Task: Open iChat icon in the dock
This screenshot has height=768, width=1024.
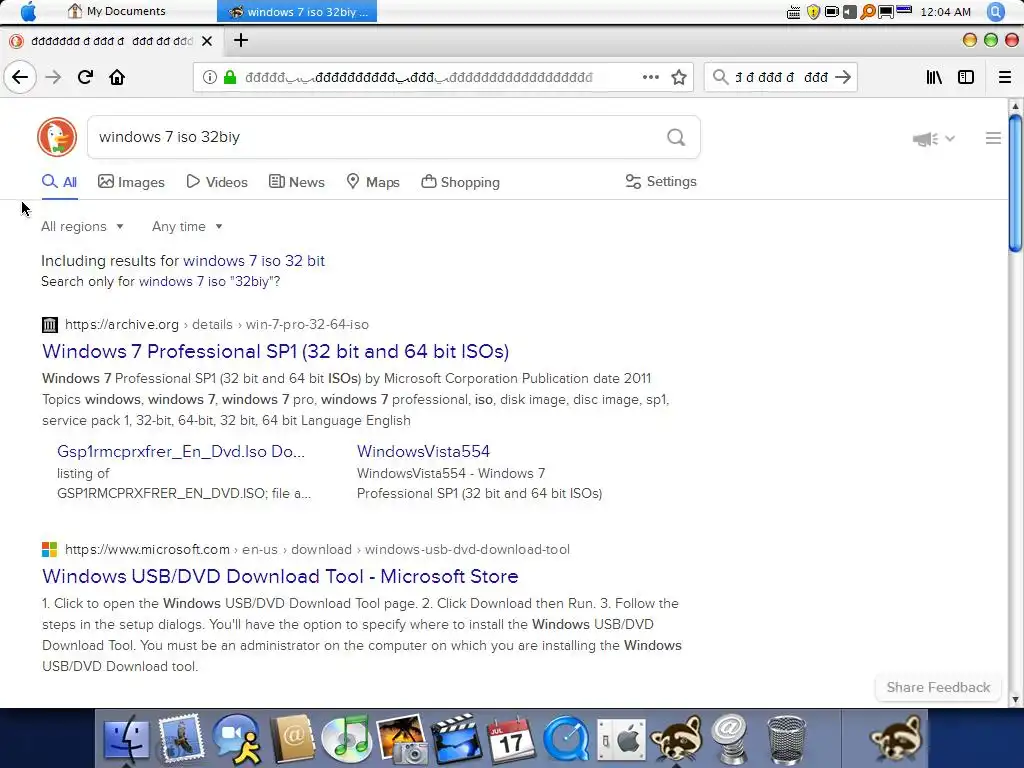Action: coord(236,739)
